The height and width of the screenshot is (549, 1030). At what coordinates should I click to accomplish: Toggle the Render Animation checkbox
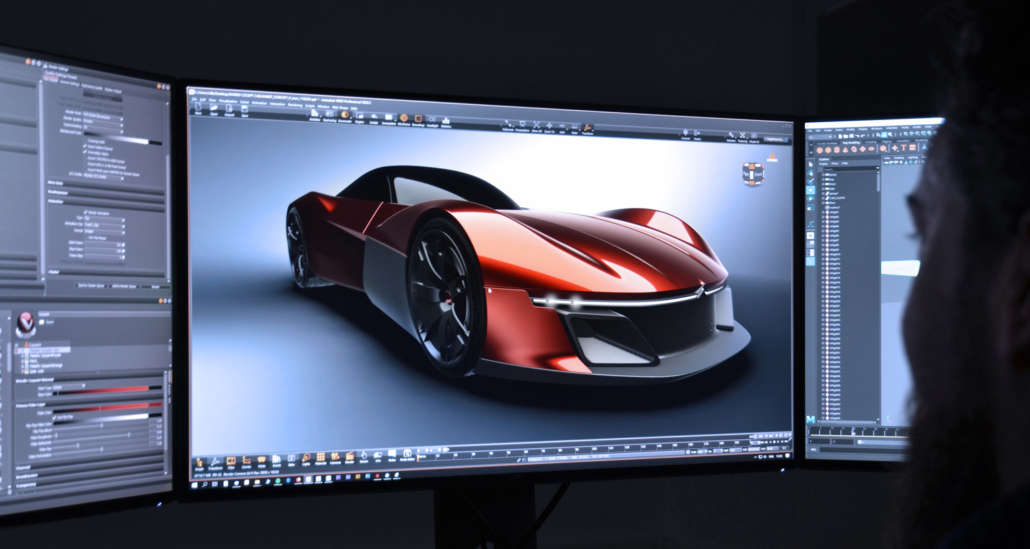click(x=84, y=212)
